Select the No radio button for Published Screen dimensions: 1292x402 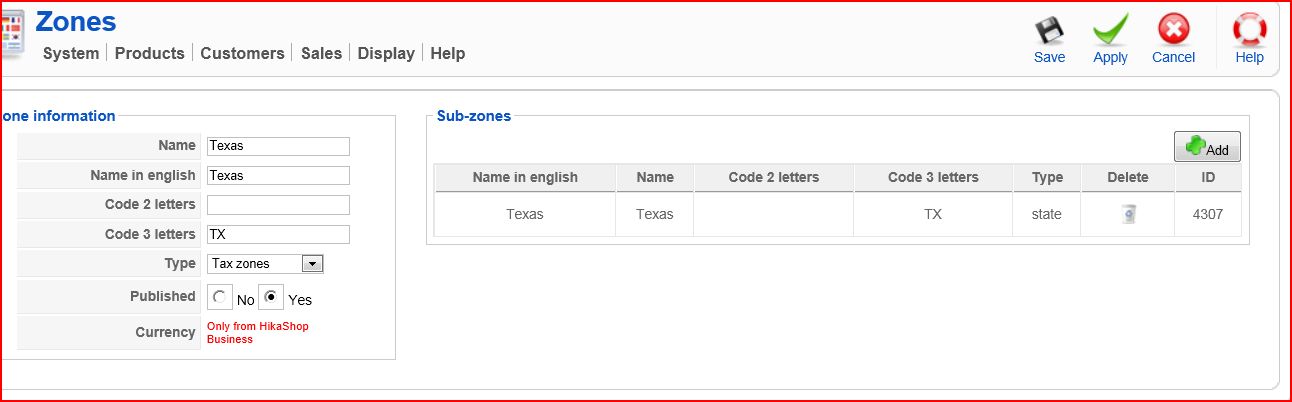pyautogui.click(x=219, y=297)
